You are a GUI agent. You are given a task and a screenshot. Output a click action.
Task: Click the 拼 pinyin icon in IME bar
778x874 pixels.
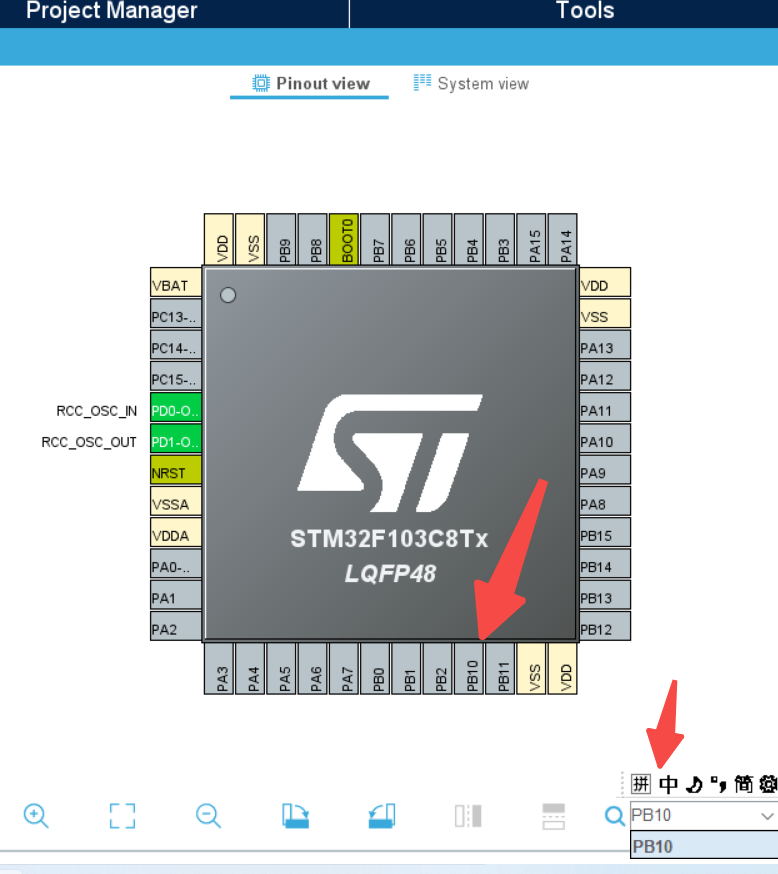[641, 784]
